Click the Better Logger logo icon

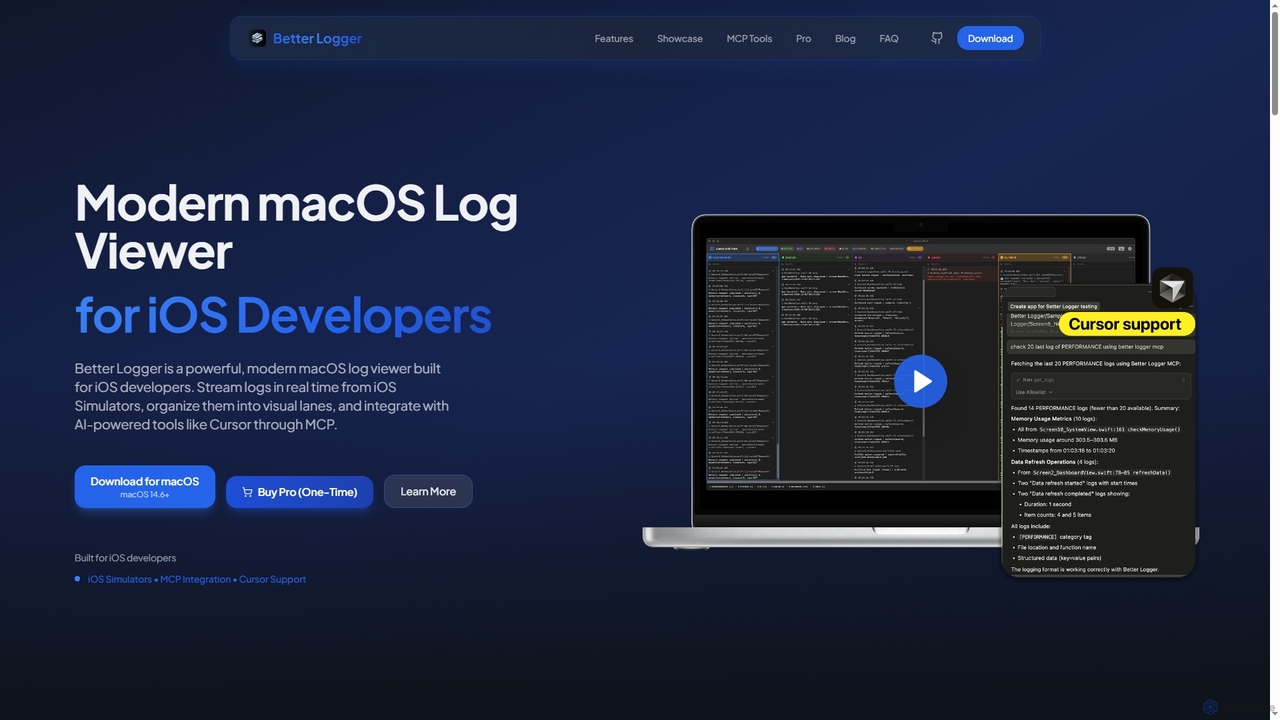[x=258, y=38]
